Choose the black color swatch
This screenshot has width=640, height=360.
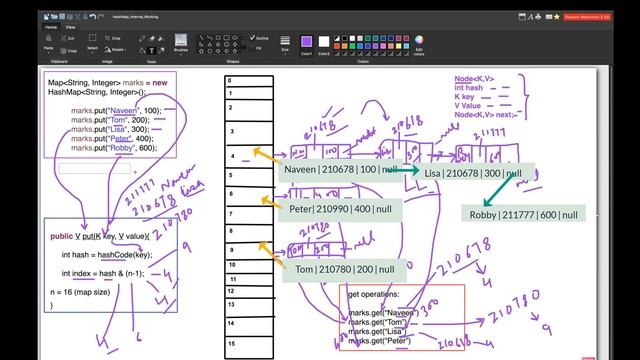point(344,38)
